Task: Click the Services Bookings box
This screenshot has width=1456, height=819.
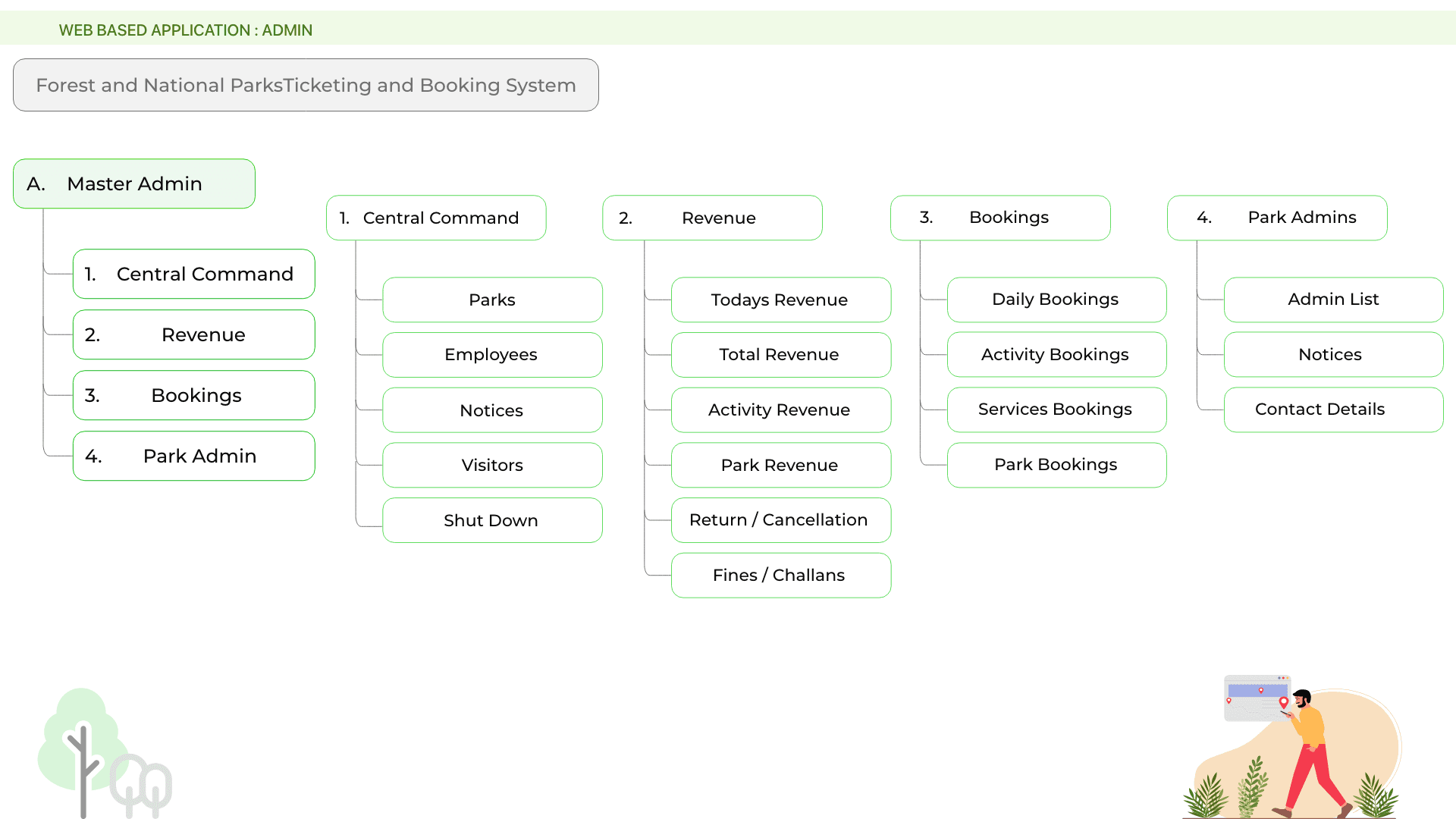Action: [1056, 409]
